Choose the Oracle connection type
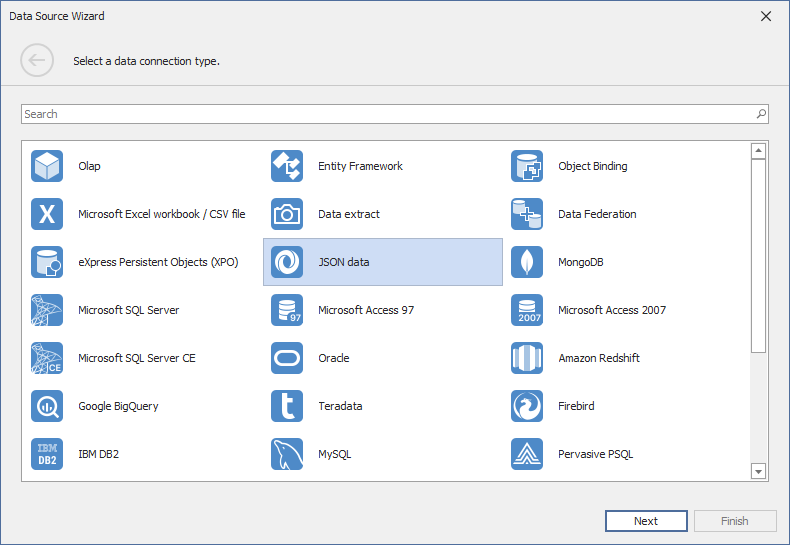The height and width of the screenshot is (545, 790). tap(333, 358)
